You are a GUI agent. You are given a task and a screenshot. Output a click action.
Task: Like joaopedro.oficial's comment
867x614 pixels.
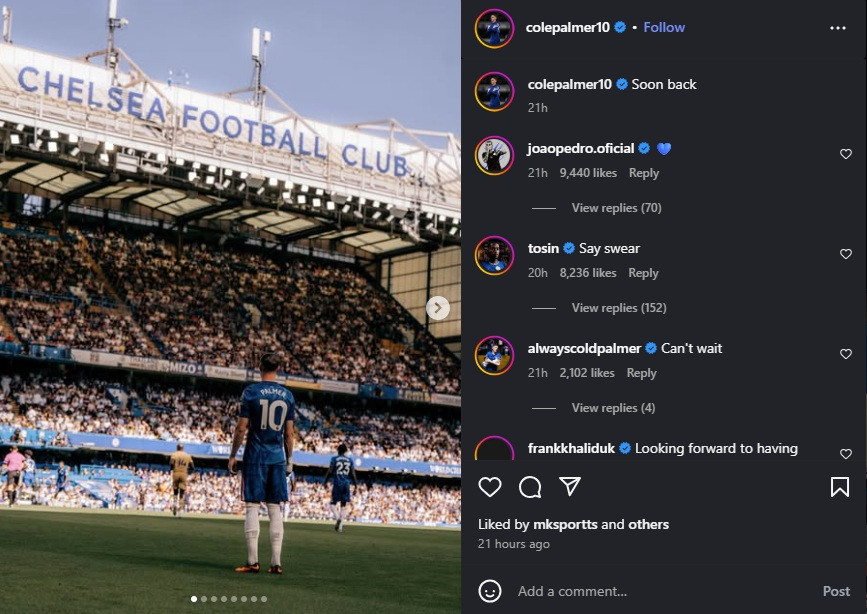click(x=846, y=154)
